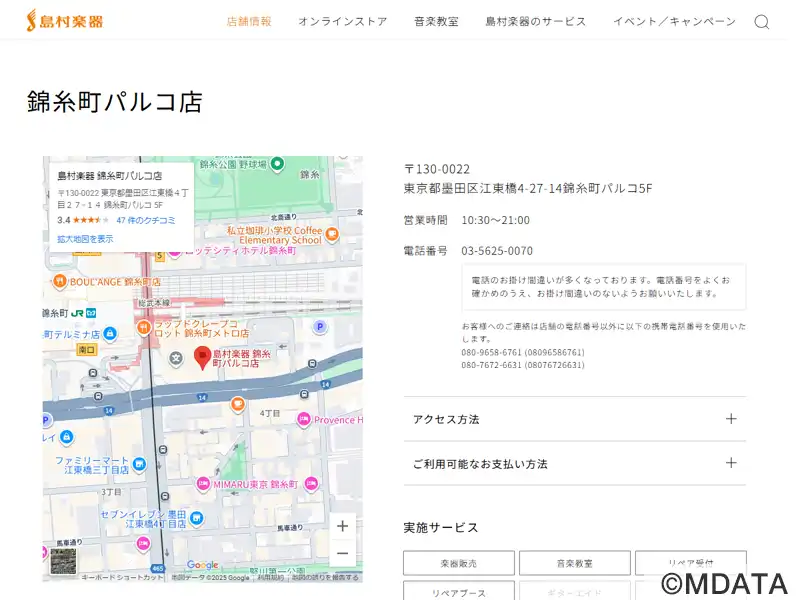Viewport: 800px width, 600px height.
Task: Click 錦糸公園 野球場 green marker
Action: tap(277, 164)
